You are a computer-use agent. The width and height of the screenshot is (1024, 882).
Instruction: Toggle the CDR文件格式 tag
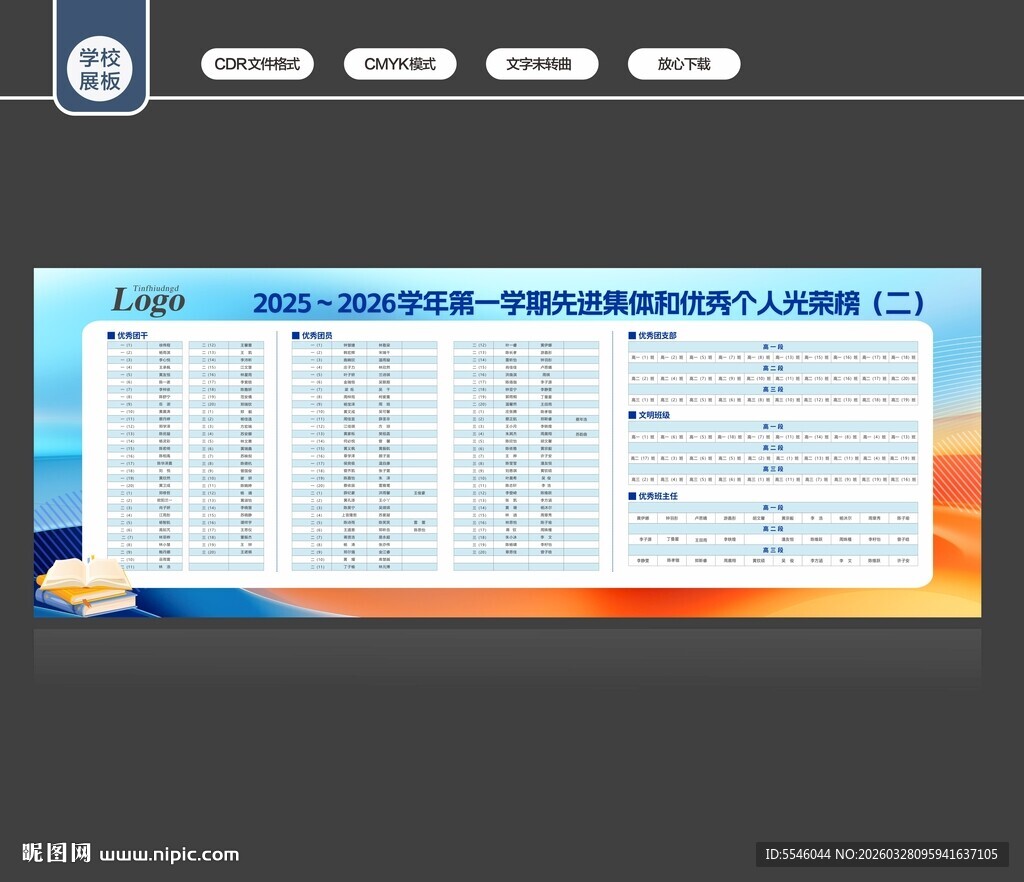[257, 63]
